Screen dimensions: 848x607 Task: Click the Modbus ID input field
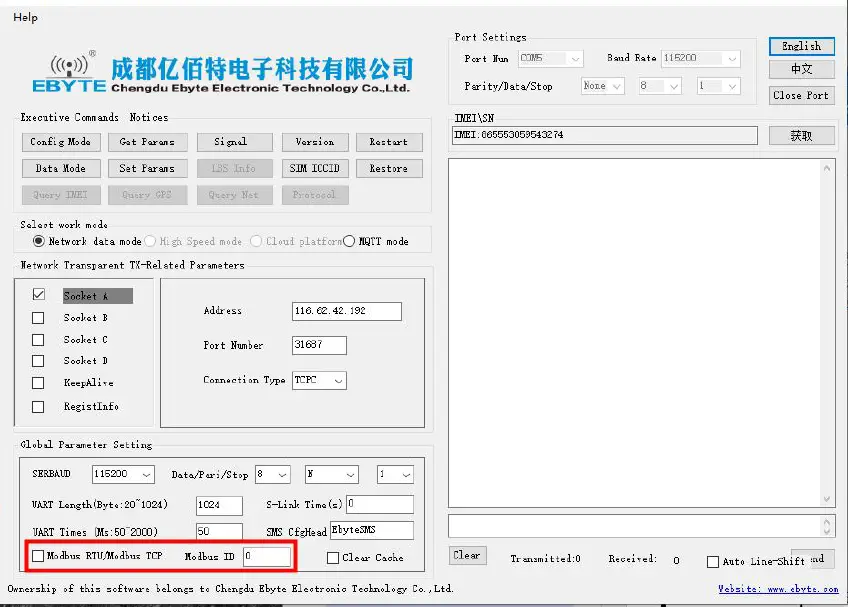tap(267, 556)
